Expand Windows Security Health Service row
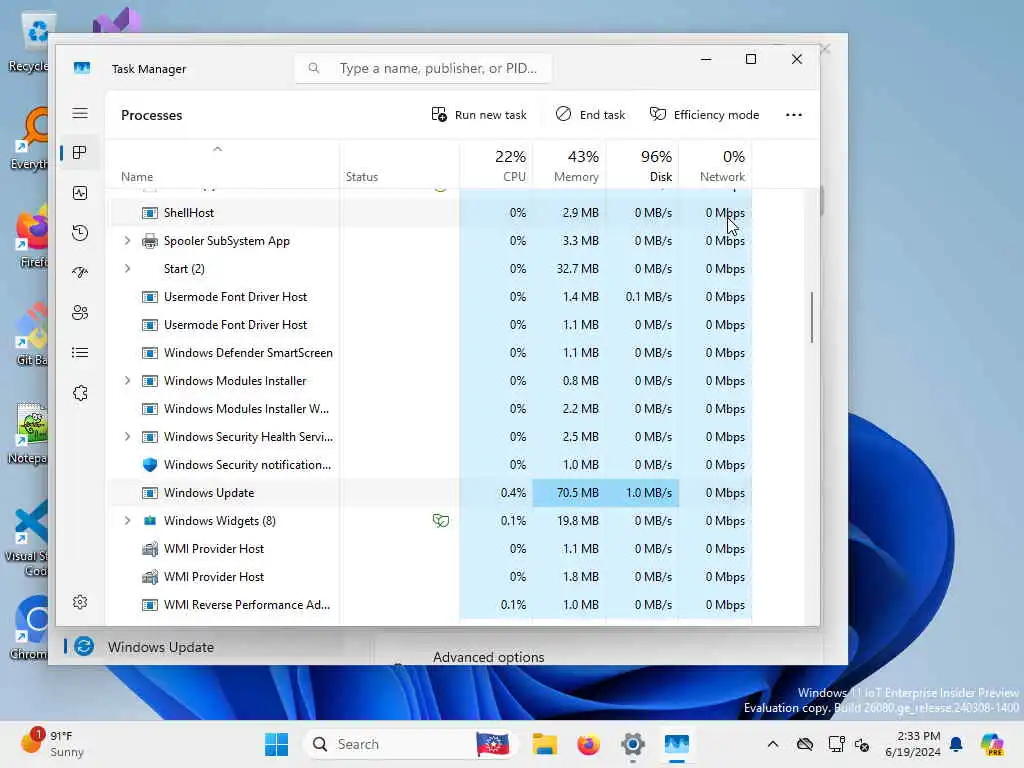This screenshot has width=1024, height=768. [127, 437]
